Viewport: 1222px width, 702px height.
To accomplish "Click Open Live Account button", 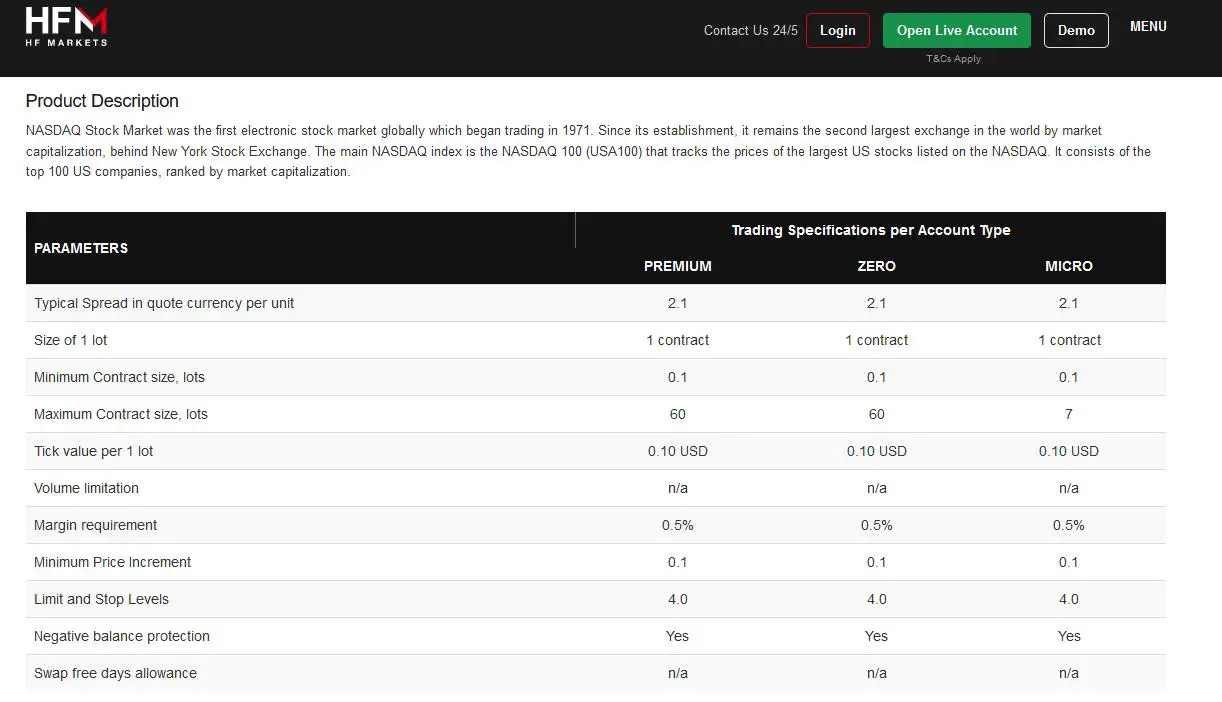I will click(x=957, y=30).
